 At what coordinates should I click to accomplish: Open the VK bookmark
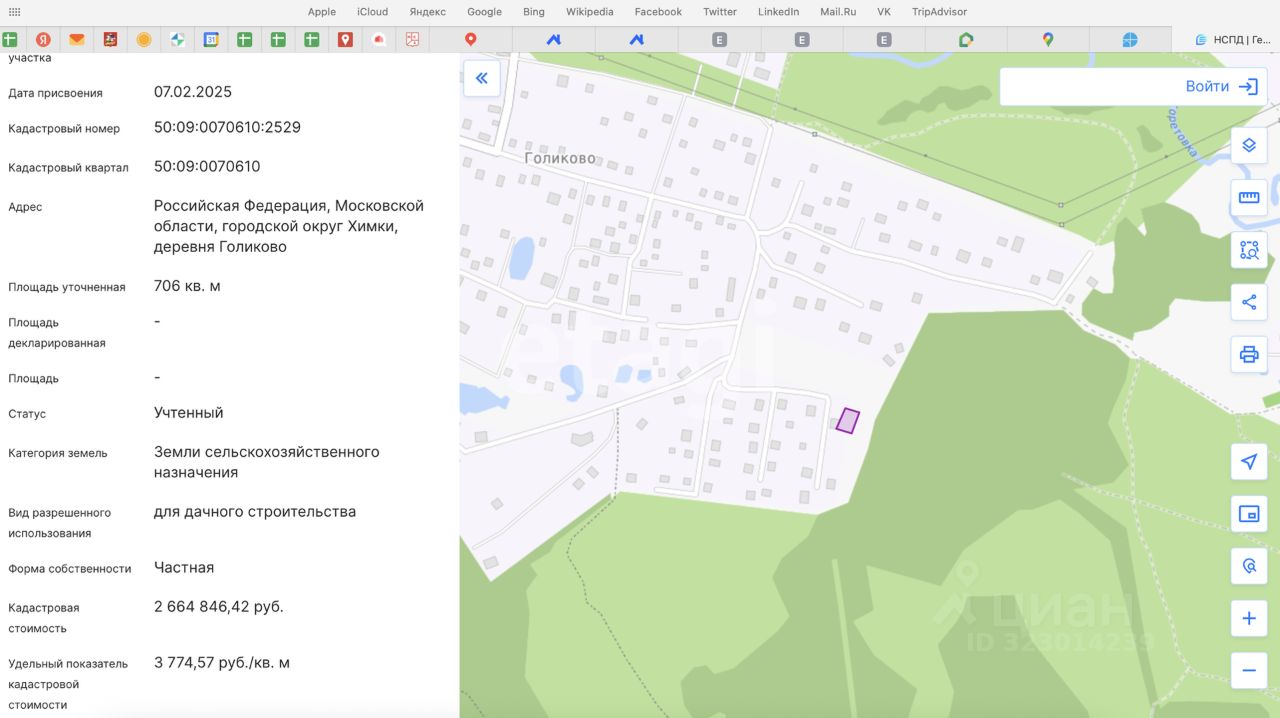click(x=884, y=12)
